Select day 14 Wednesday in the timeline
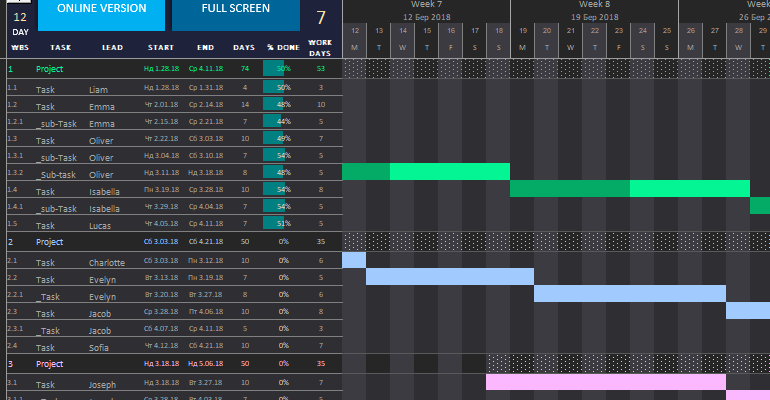The height and width of the screenshot is (400, 770). 402,38
